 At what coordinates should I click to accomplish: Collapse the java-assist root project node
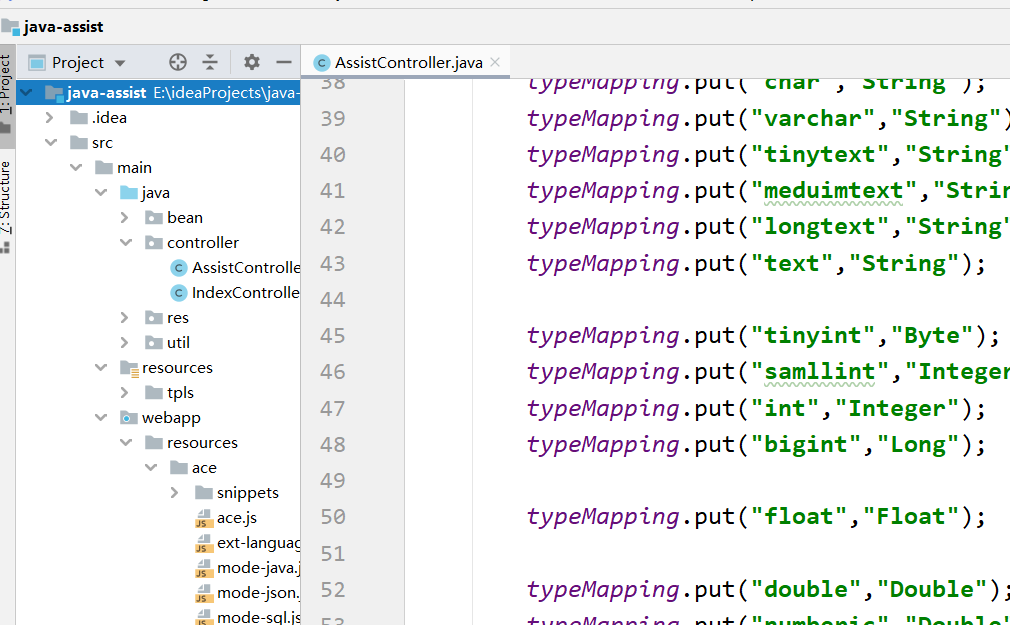coord(26,93)
